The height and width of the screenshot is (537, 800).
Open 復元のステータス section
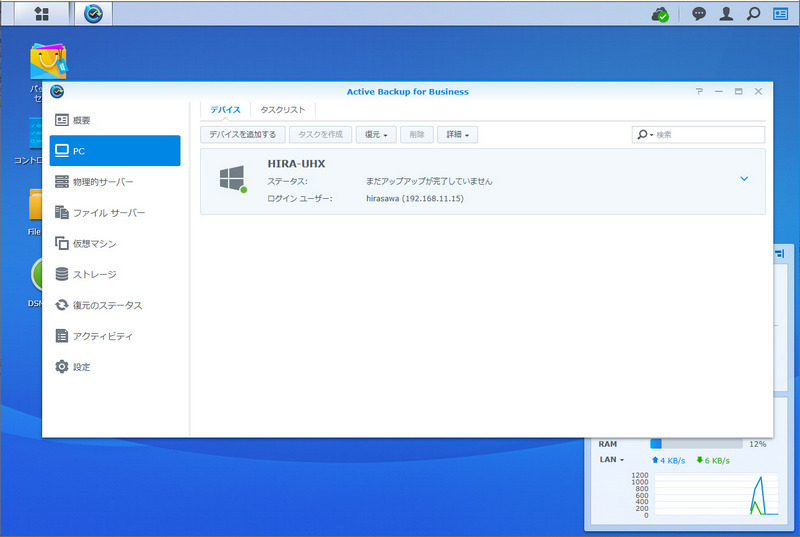[x=115, y=305]
